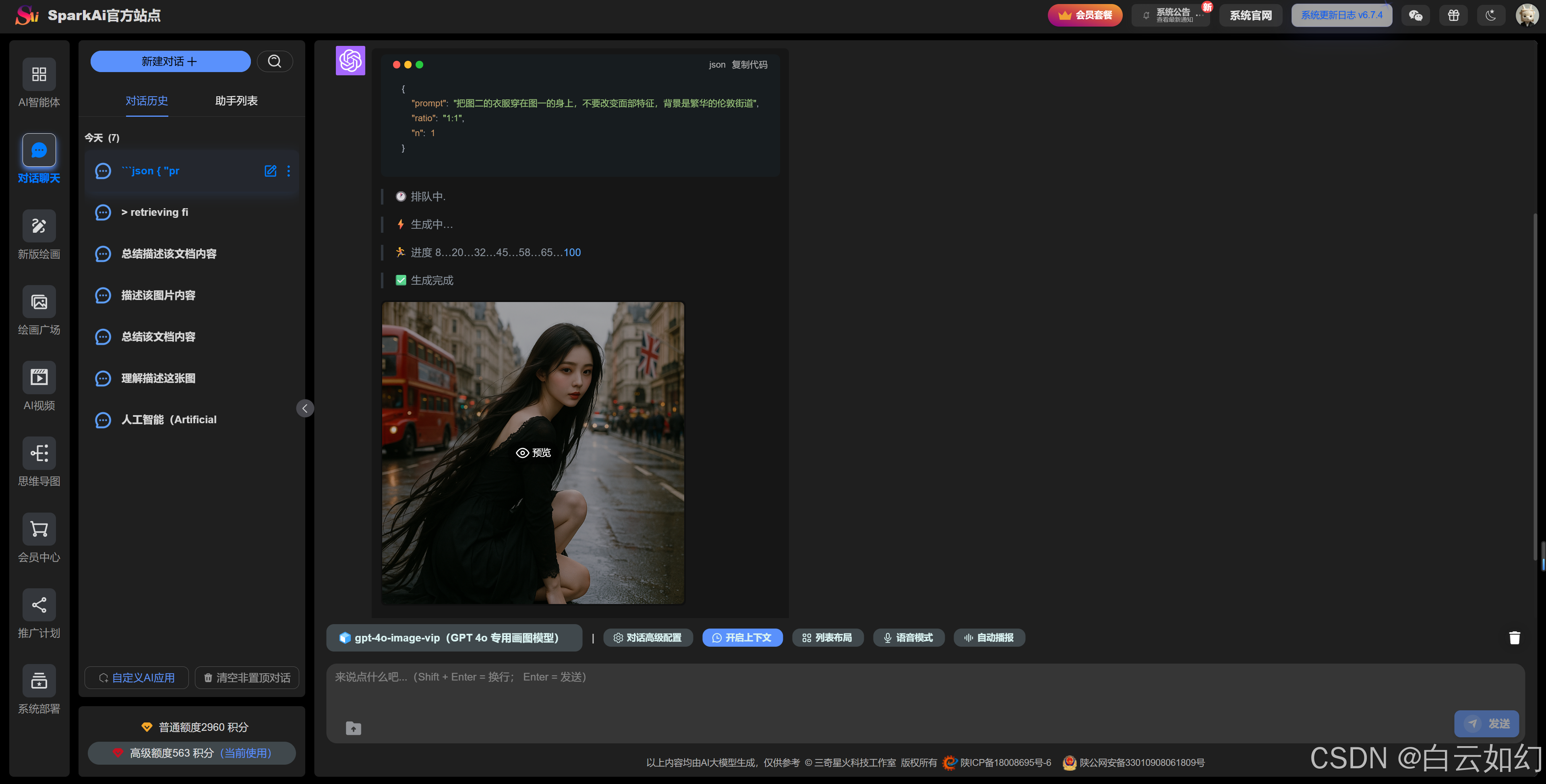
Task: Open the 推广计划 share icon
Action: pos(39,605)
